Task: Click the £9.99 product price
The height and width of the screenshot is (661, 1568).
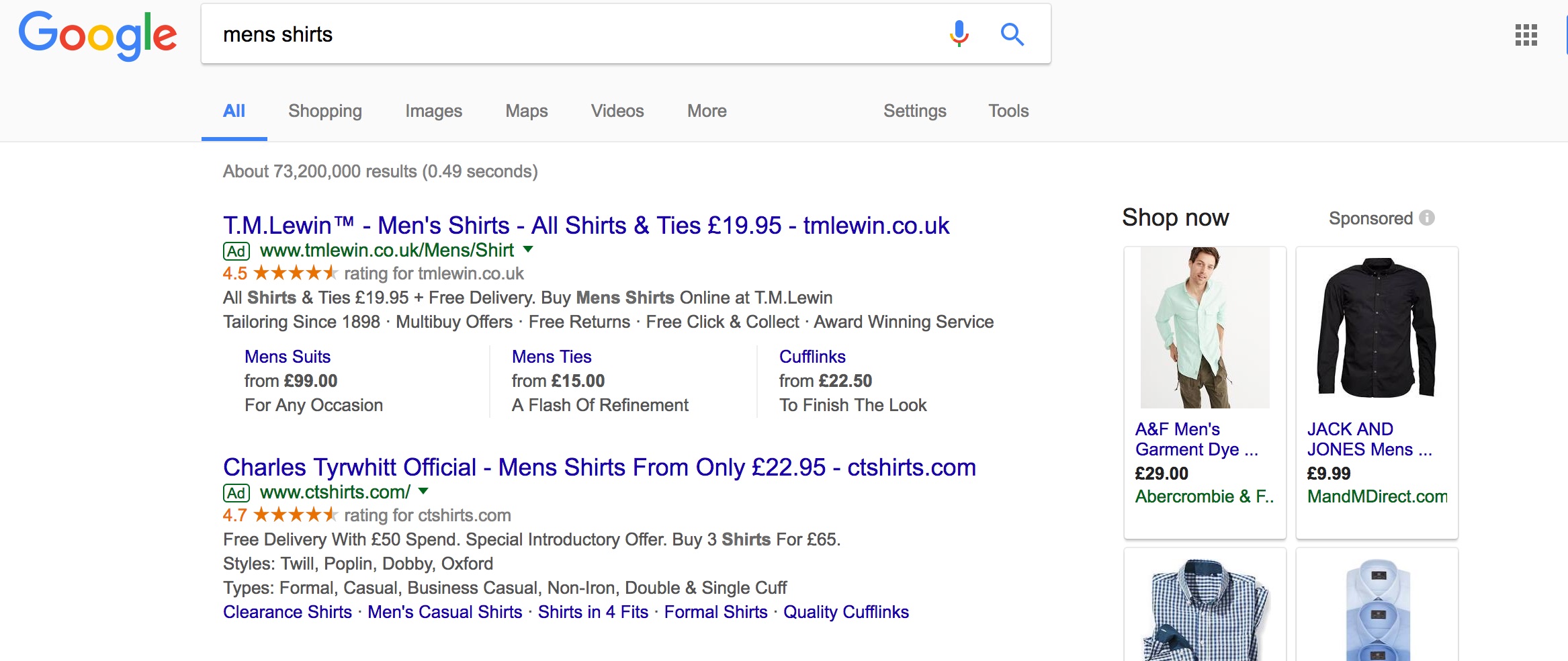Action: 1328,474
